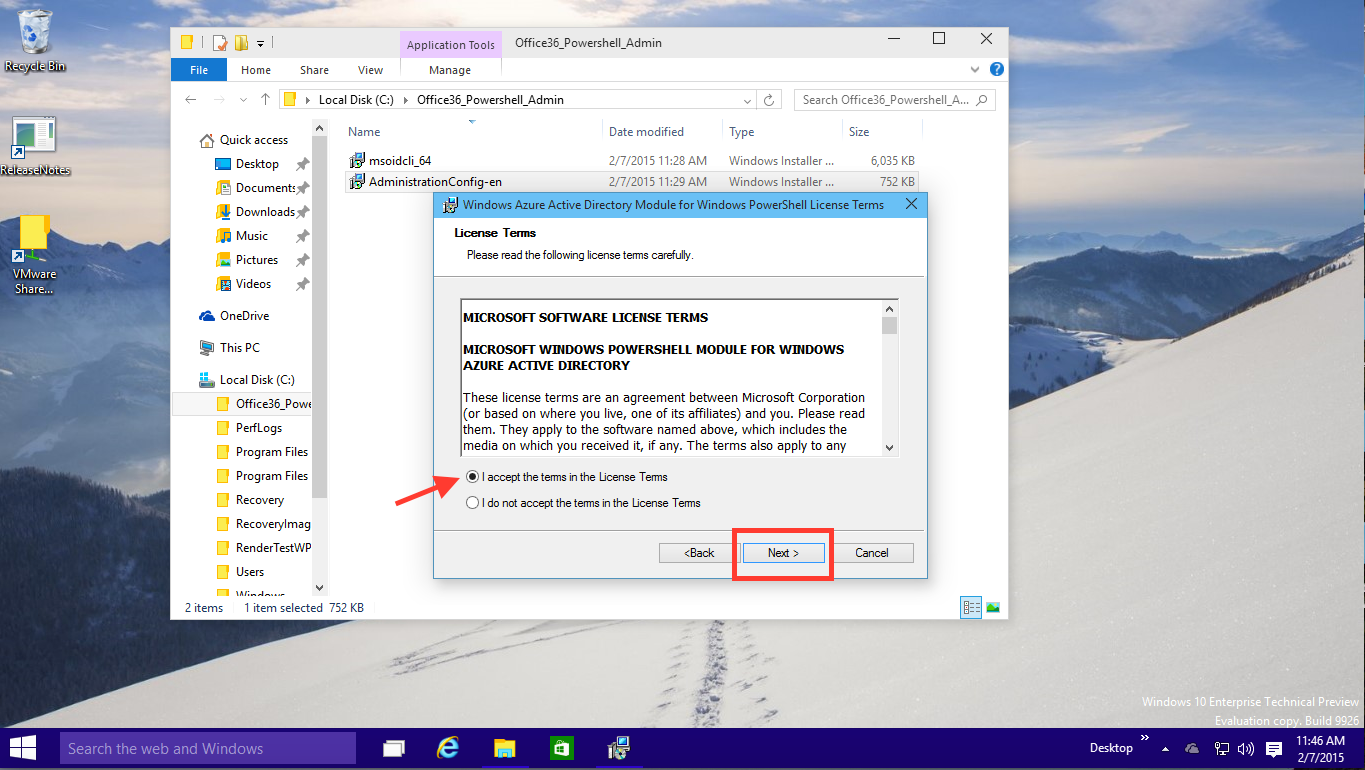
Task: Click the Search the web and Windows box
Action: (208, 748)
